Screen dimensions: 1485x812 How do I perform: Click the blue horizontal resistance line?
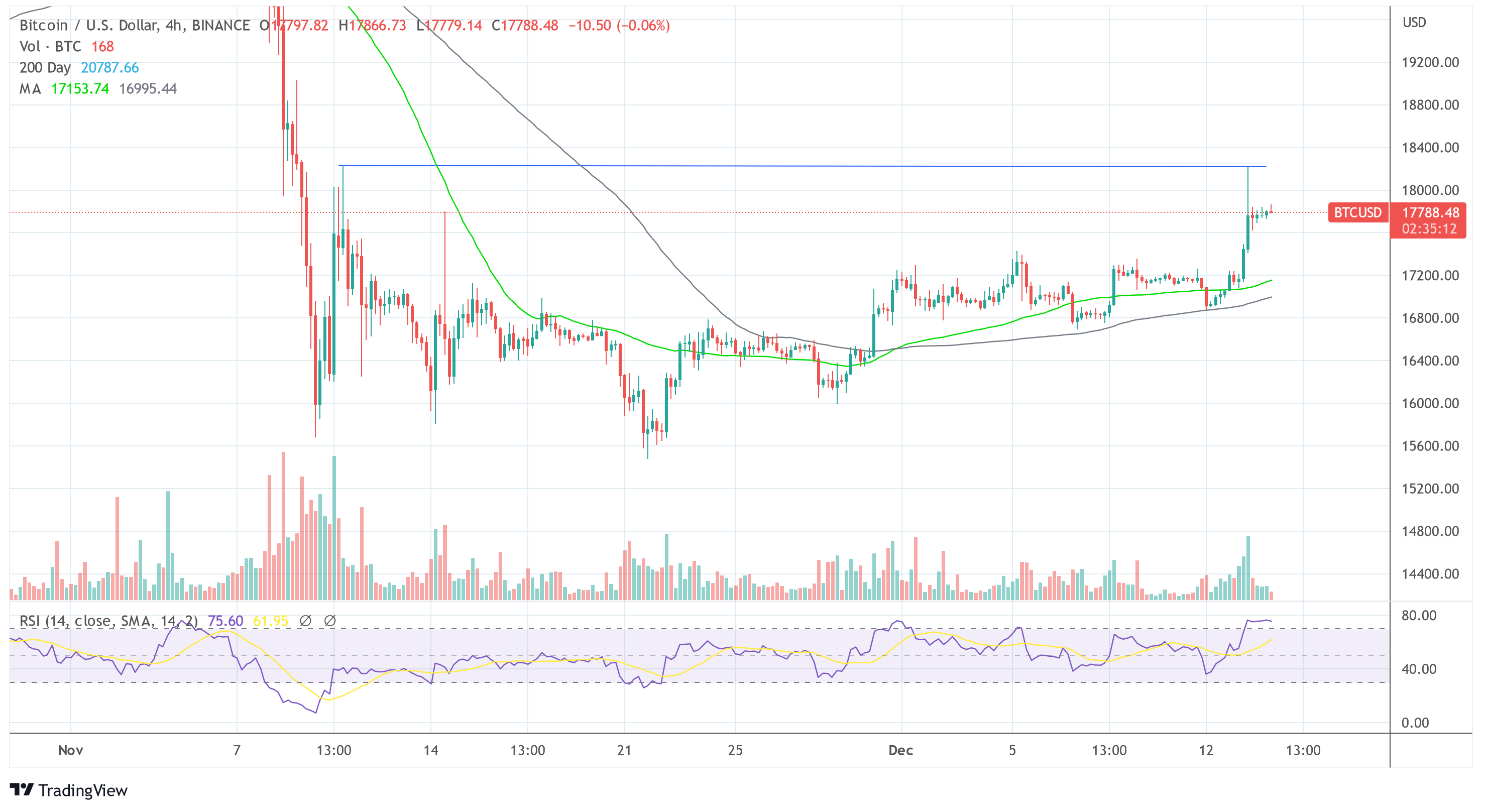pos(803,166)
